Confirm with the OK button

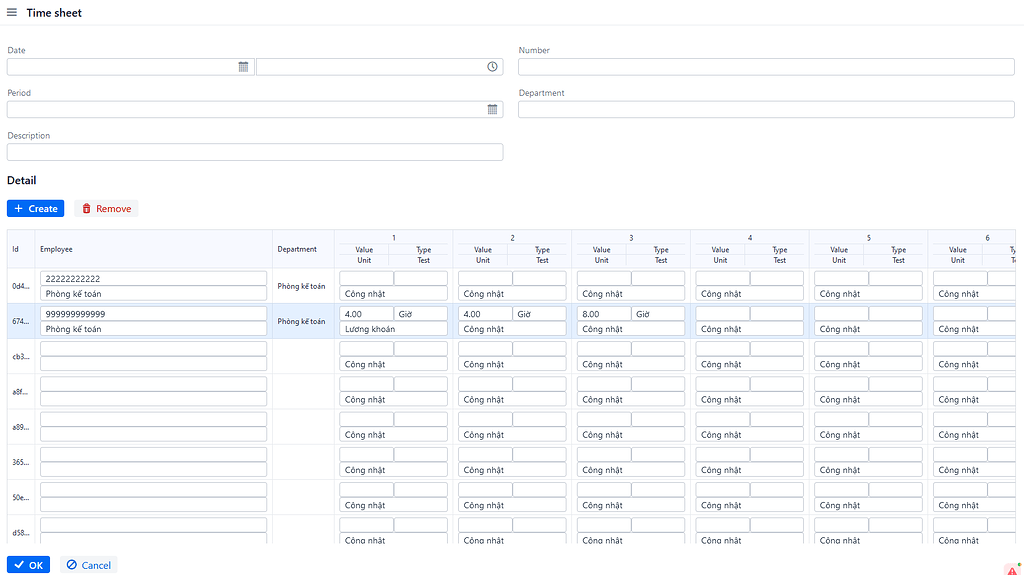click(28, 565)
